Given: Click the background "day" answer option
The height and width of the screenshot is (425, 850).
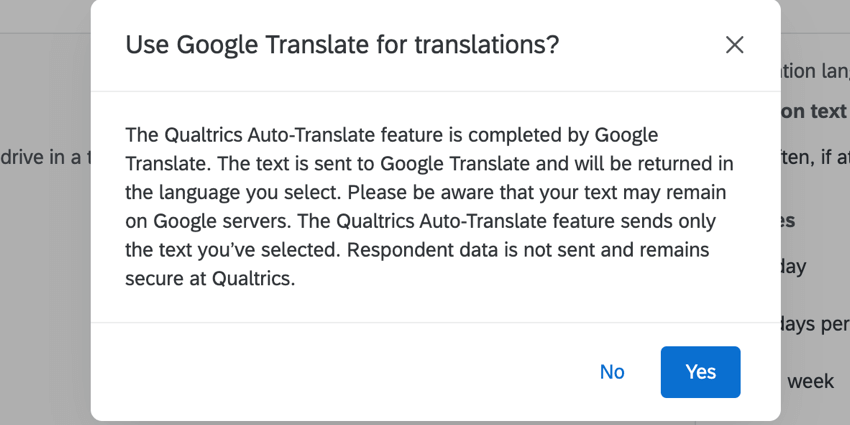Looking at the screenshot, I should (x=794, y=268).
